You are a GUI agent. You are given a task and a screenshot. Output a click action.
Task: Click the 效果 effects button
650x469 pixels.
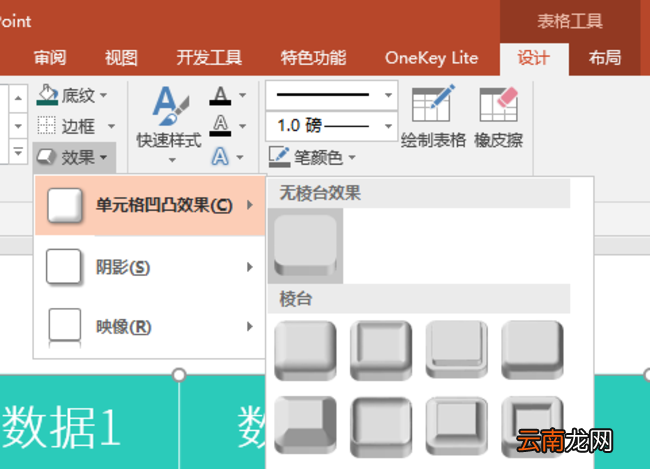tap(74, 157)
